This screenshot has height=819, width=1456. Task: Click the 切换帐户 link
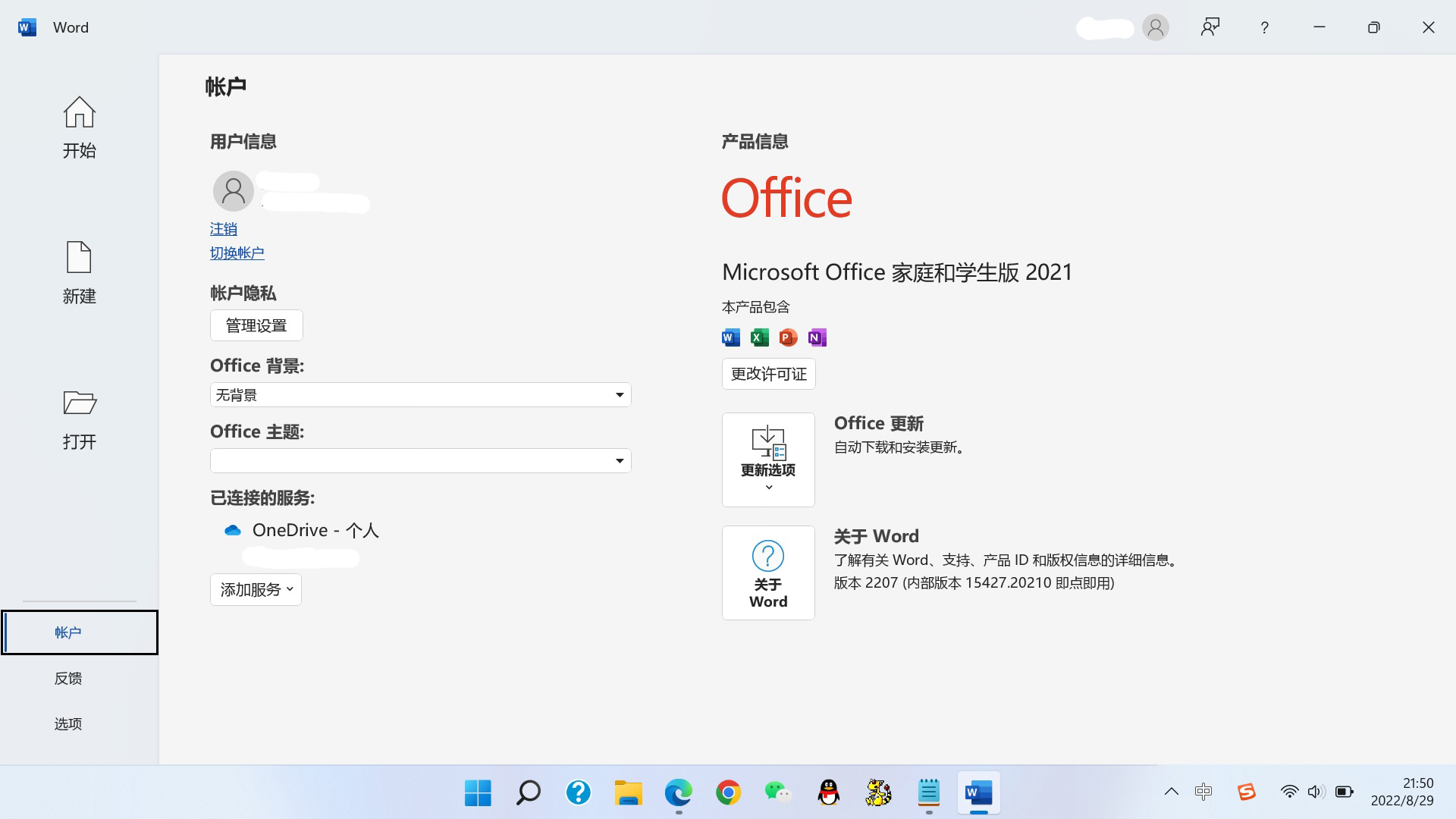point(237,253)
